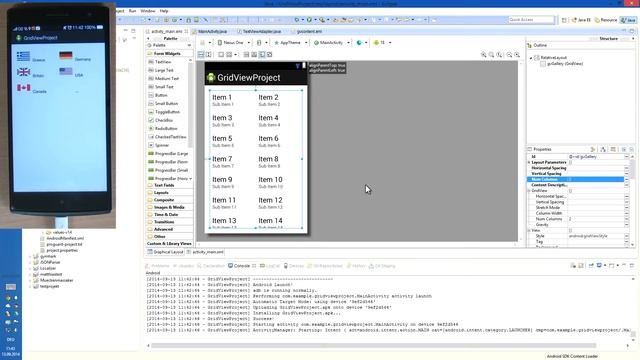Select Small Text widget in palette

164,87
